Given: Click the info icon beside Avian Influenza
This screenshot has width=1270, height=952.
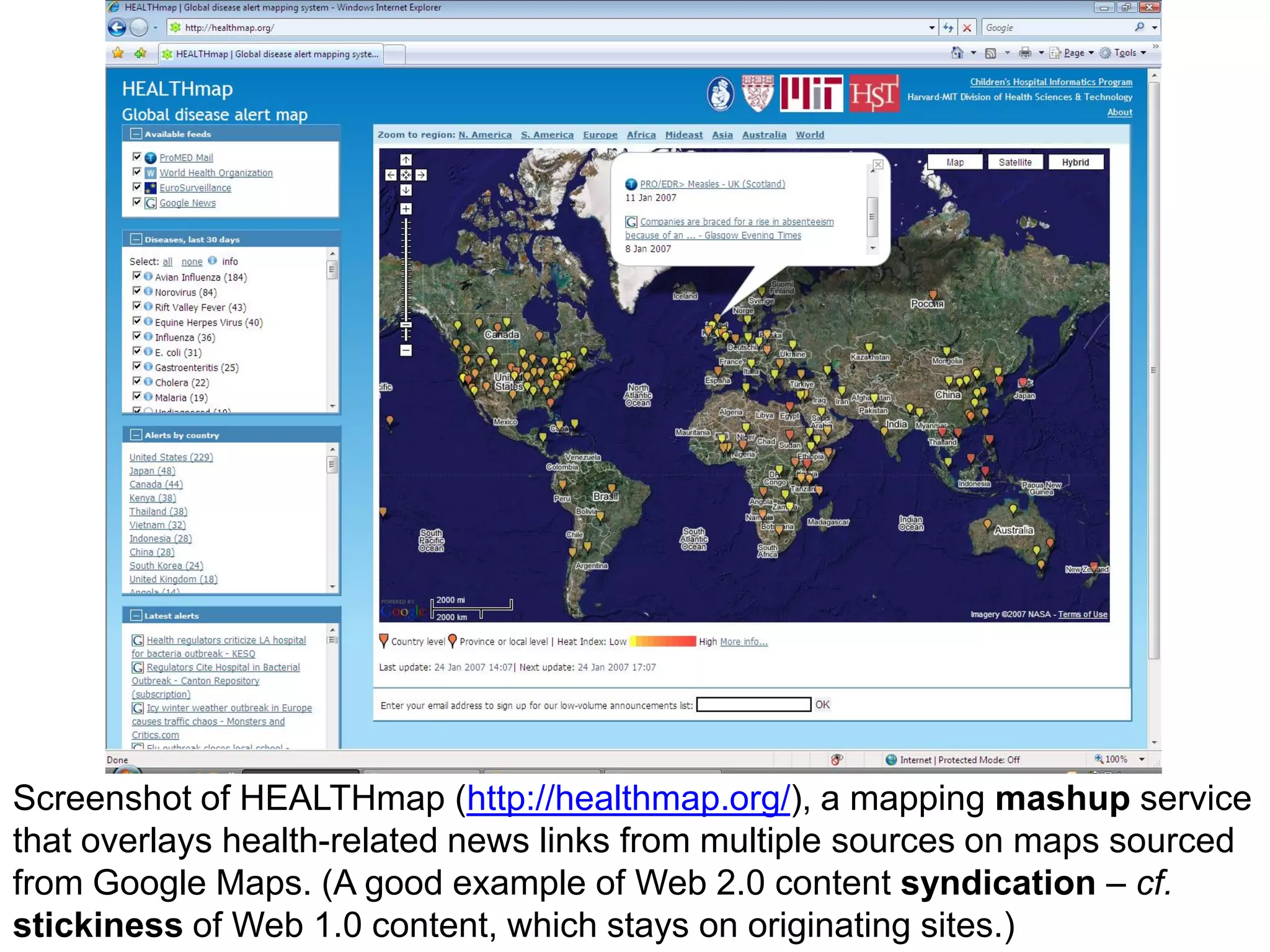Looking at the screenshot, I should [x=148, y=276].
